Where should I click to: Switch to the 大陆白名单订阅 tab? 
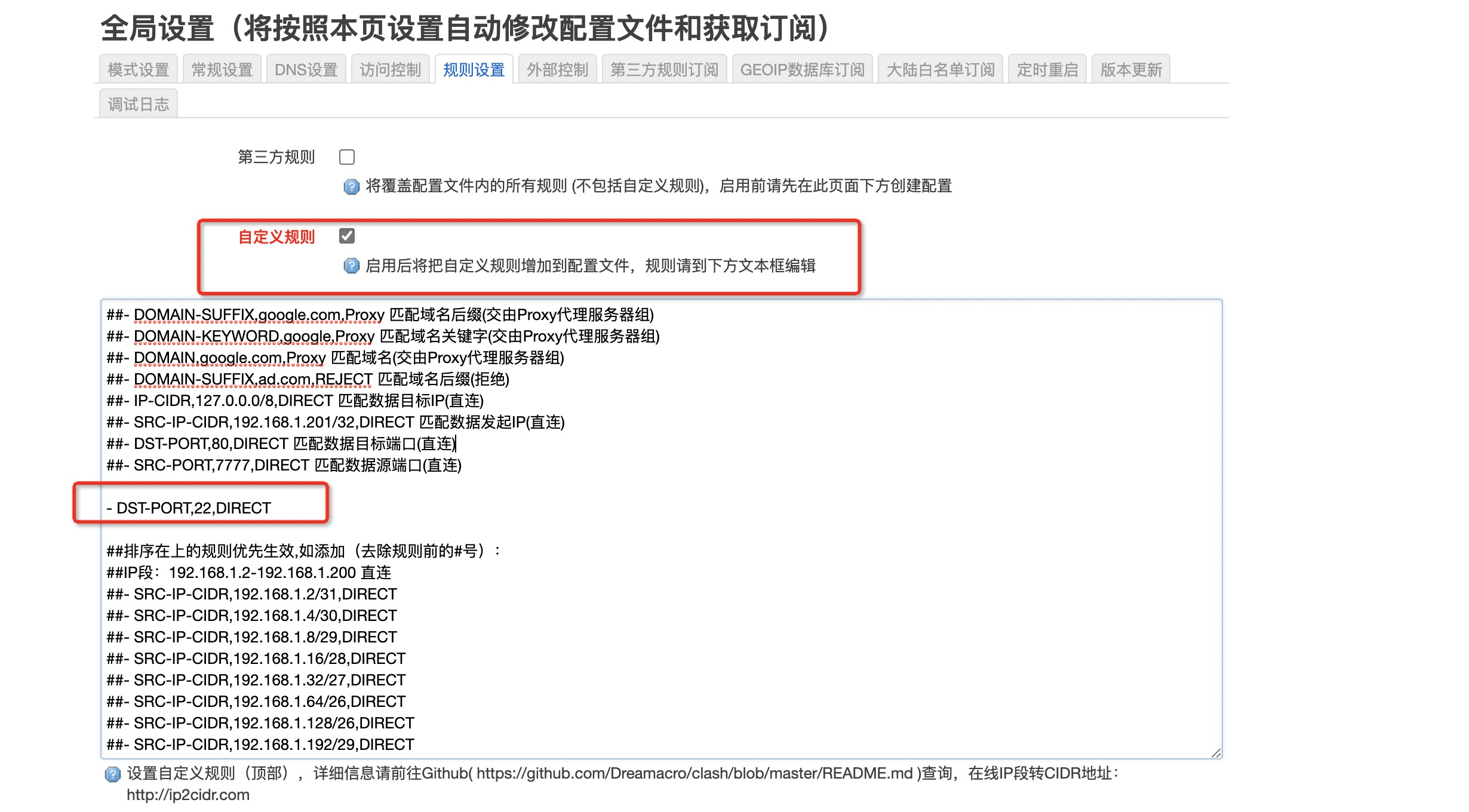pos(942,69)
